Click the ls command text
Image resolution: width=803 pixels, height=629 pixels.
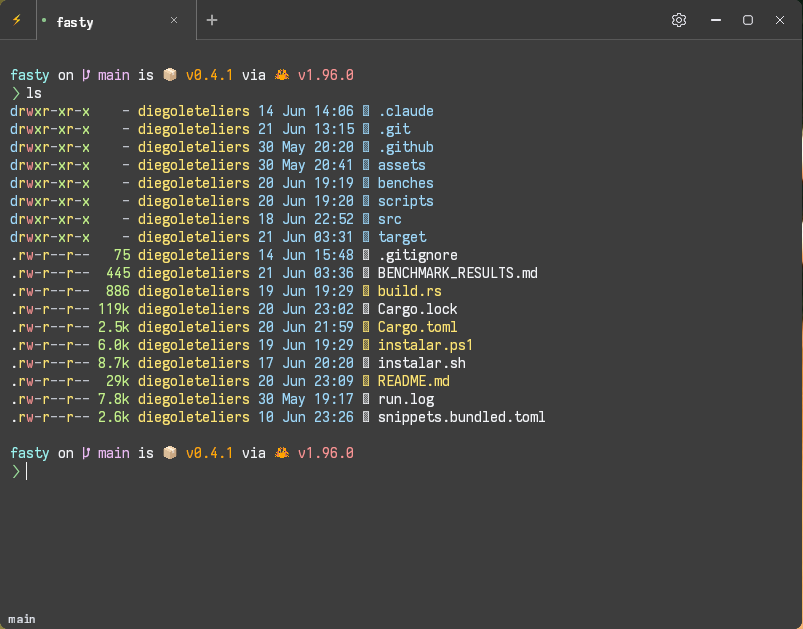(x=34, y=93)
